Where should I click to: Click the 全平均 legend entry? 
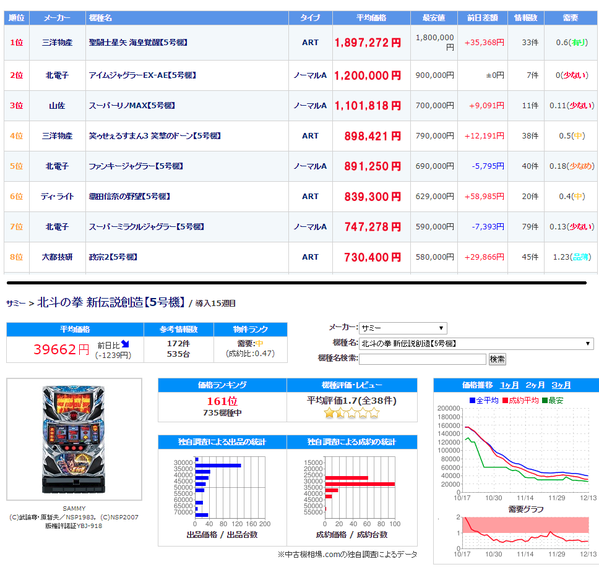click(484, 400)
